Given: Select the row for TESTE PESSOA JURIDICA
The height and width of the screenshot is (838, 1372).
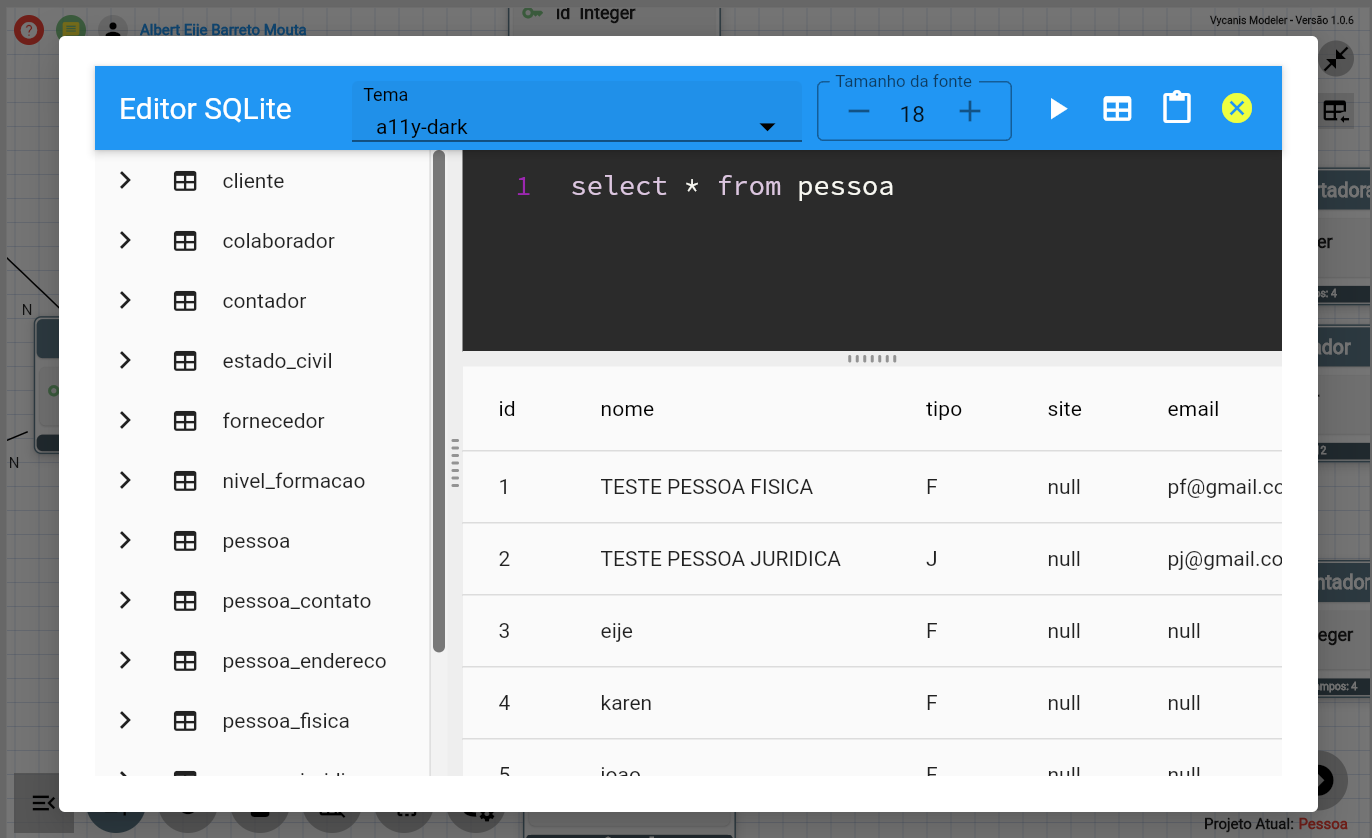Looking at the screenshot, I should tap(720, 559).
